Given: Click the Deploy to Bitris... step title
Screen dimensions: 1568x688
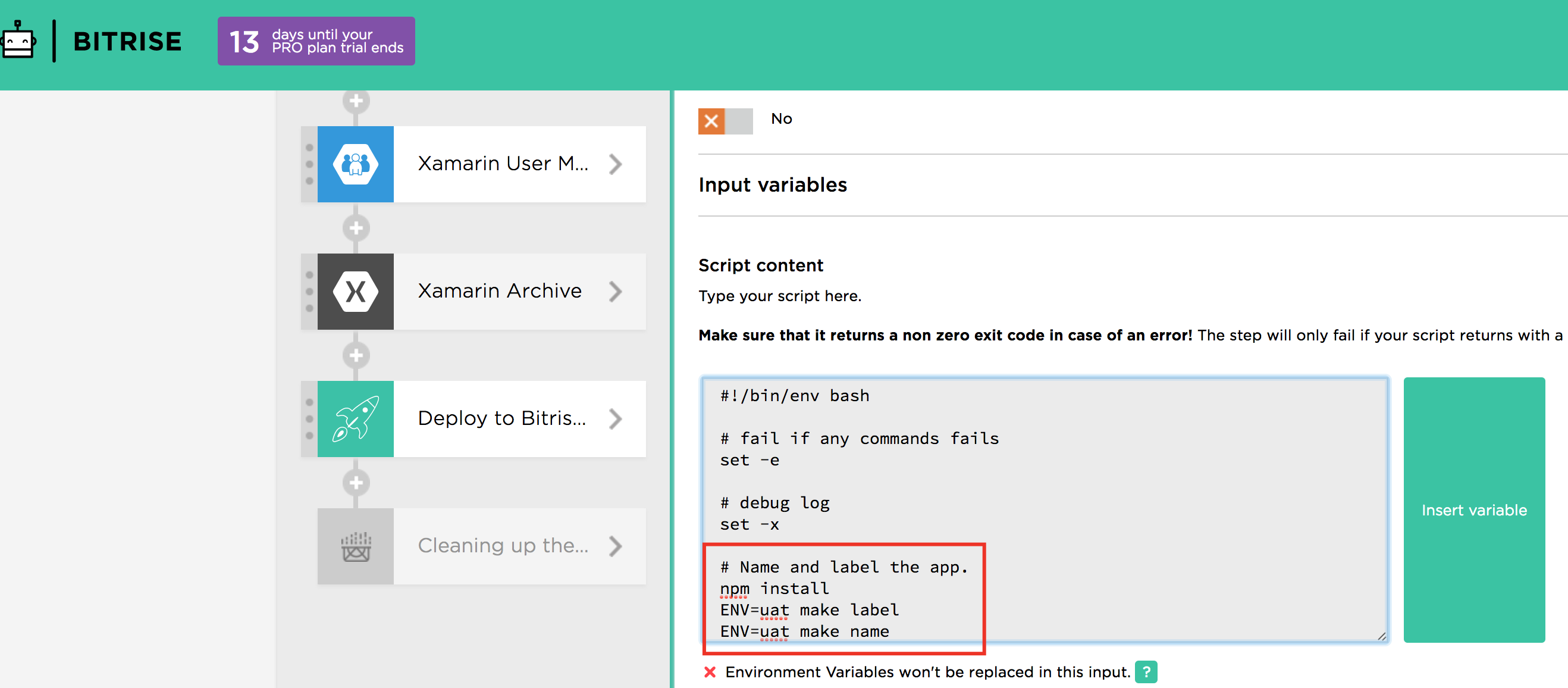Looking at the screenshot, I should pyautogui.click(x=502, y=418).
